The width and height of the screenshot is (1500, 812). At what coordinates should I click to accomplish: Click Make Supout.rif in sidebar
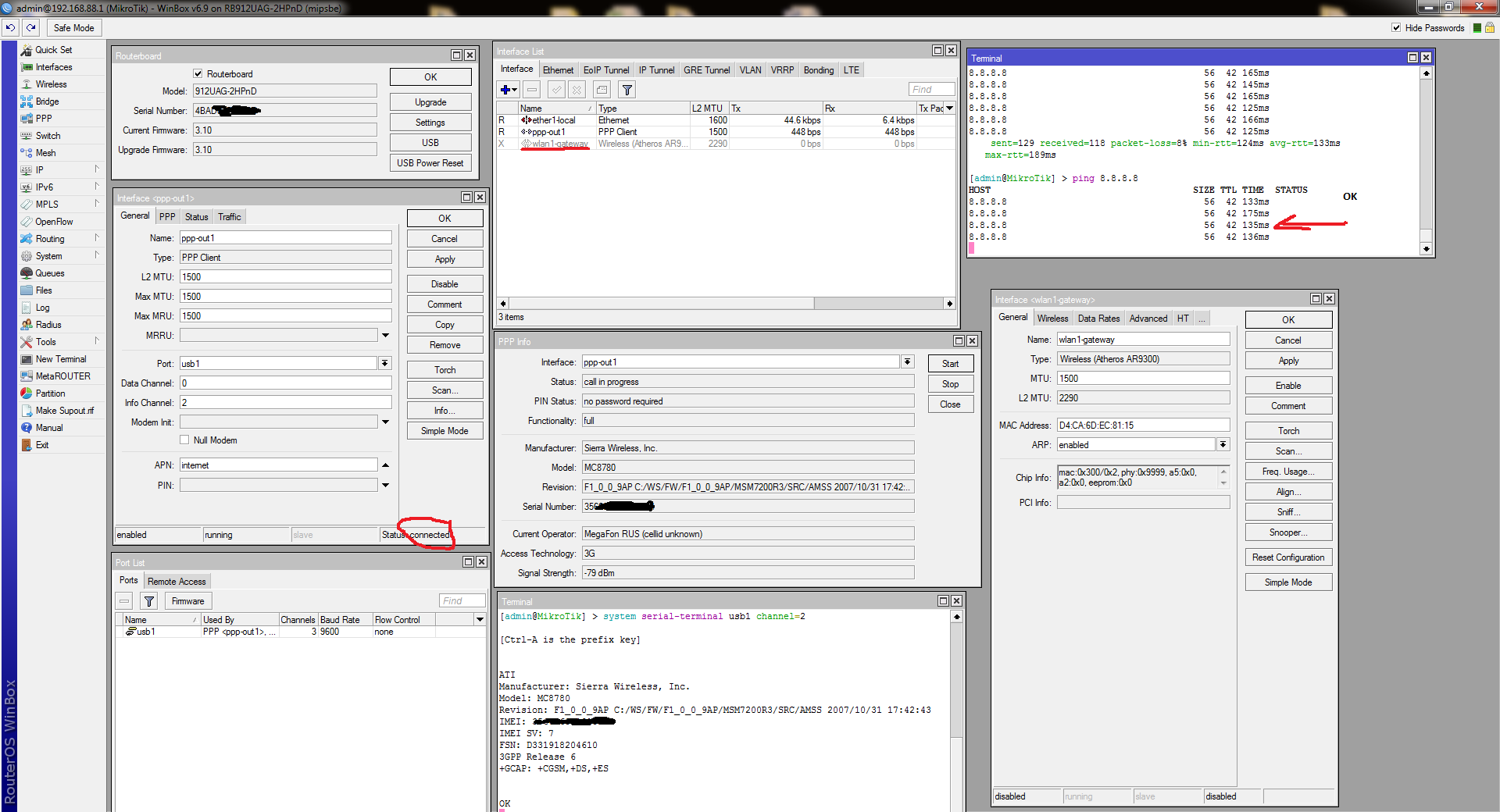[64, 411]
